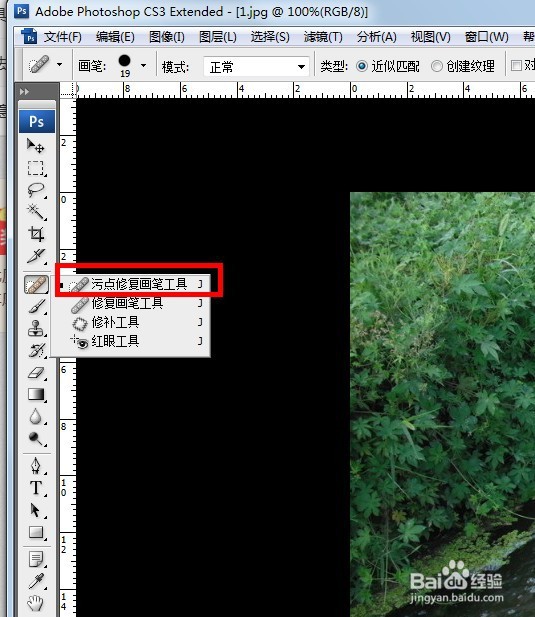
Task: Open the 滤镜(T) menu
Action: (323, 37)
